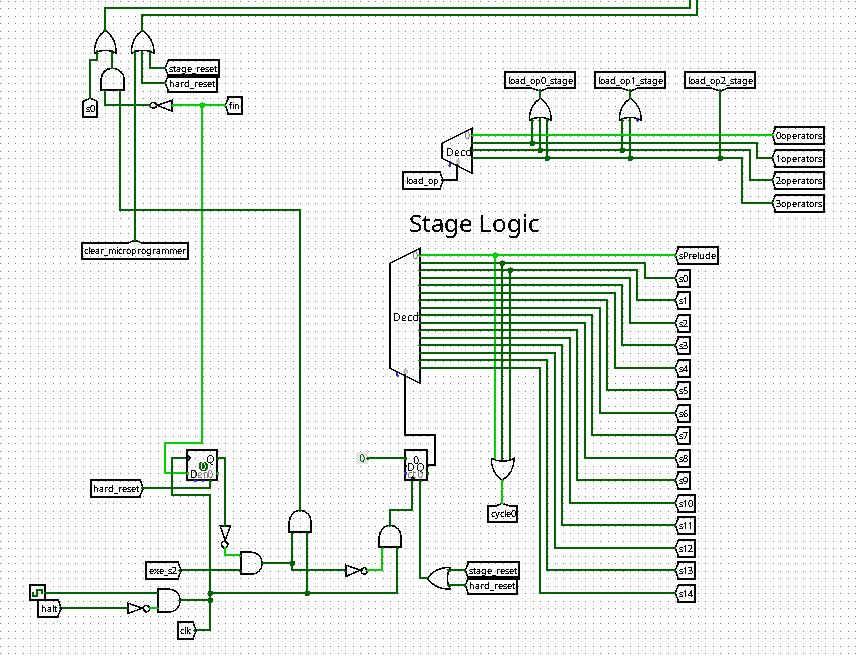859x658 pixels.
Task: Click the cycle0 tunnel label
Action: (502, 514)
